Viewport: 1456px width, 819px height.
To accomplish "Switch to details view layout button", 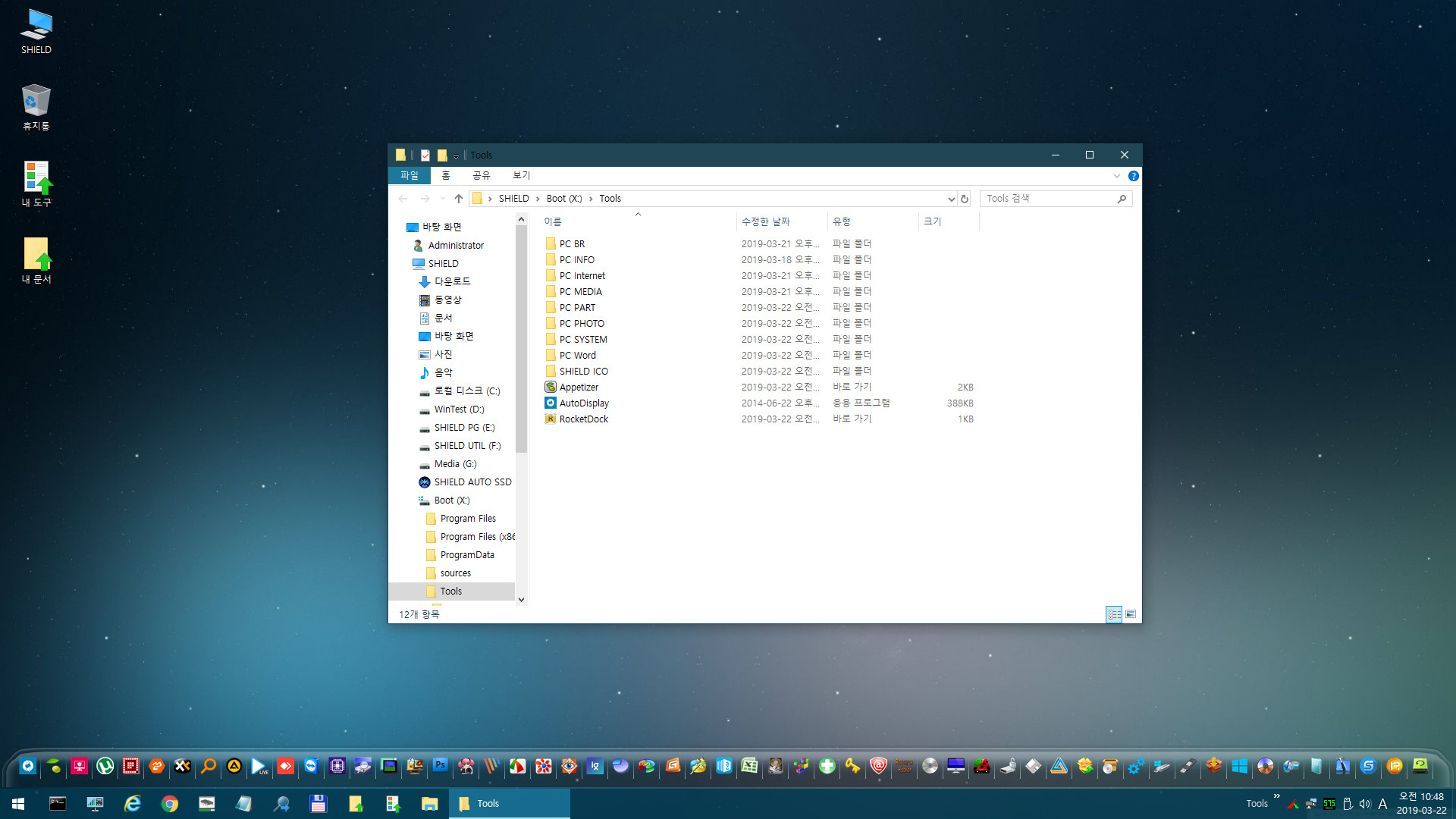I will 1114,614.
